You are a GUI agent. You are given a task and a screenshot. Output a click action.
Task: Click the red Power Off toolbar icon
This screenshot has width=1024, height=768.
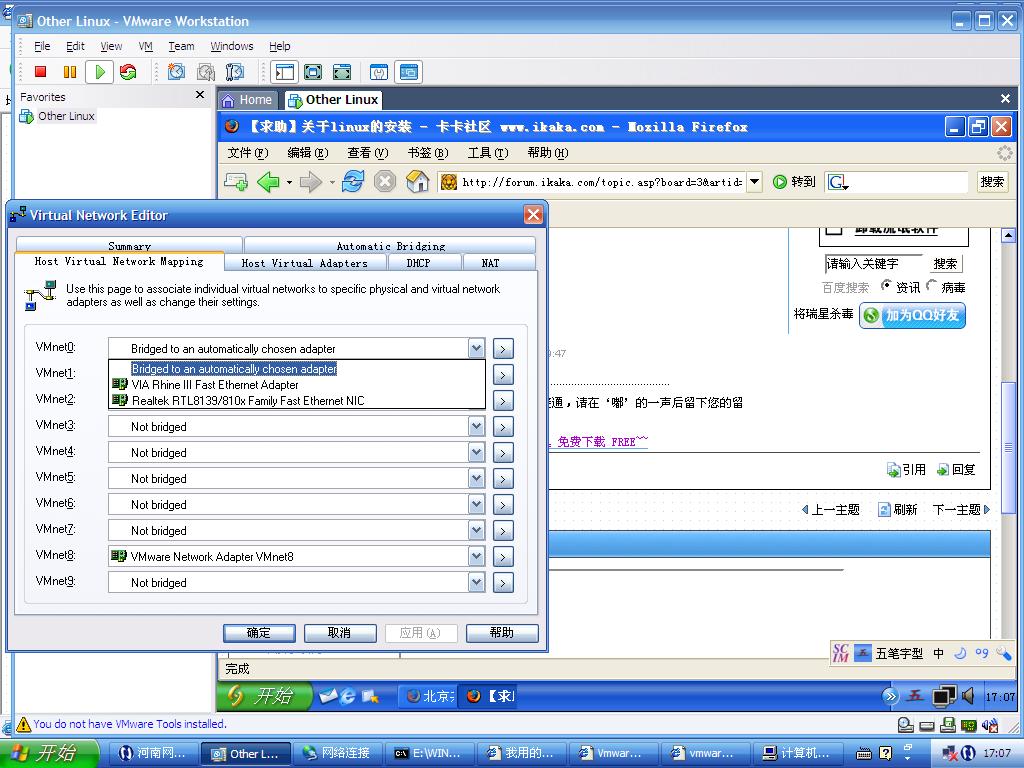40,72
